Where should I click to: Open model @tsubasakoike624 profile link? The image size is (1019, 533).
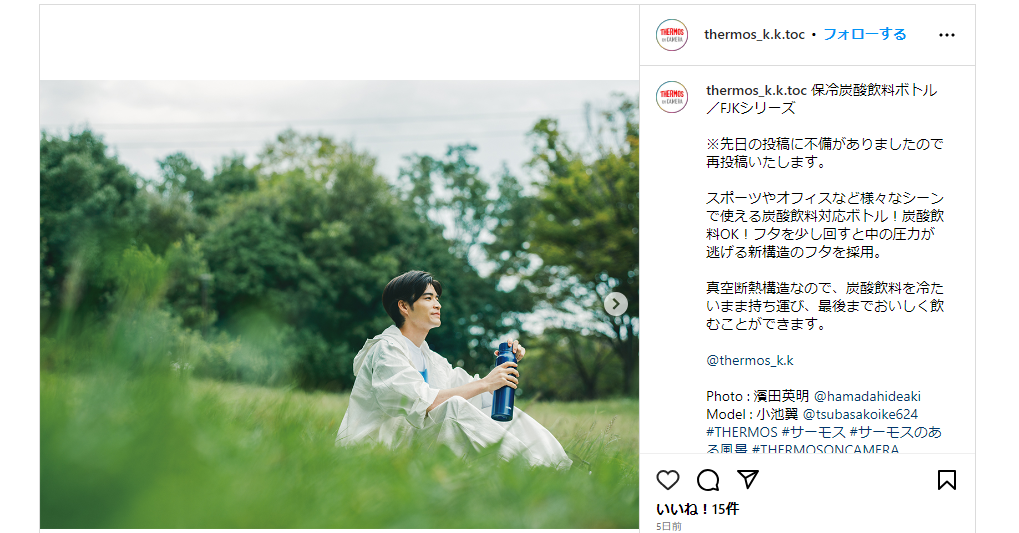tap(860, 414)
